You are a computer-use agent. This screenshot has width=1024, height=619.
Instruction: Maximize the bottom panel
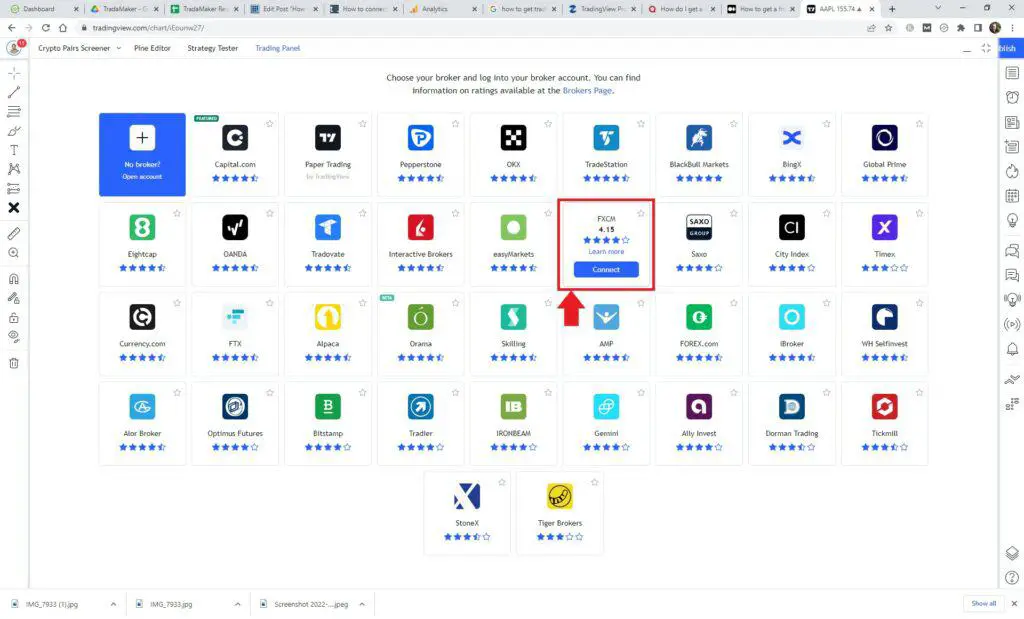tap(986, 48)
